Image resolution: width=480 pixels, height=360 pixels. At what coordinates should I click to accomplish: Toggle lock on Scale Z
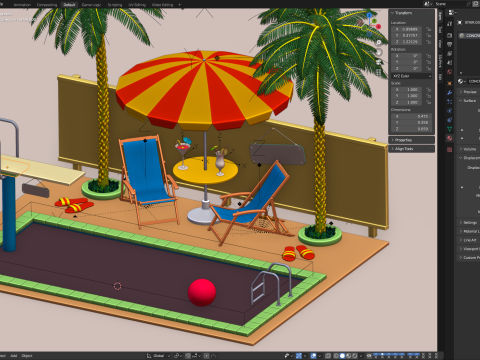click(x=428, y=102)
